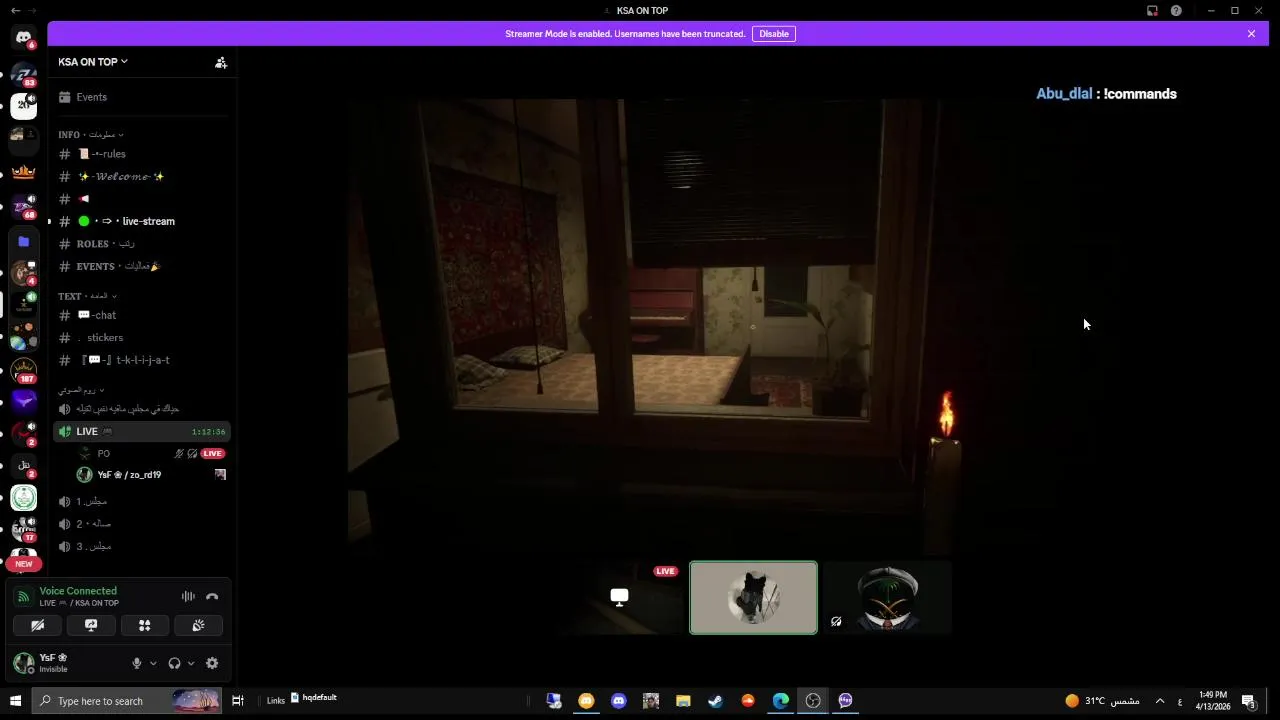The height and width of the screenshot is (720, 1280).
Task: Select the highlighted cat avatar participant tile
Action: 753,597
